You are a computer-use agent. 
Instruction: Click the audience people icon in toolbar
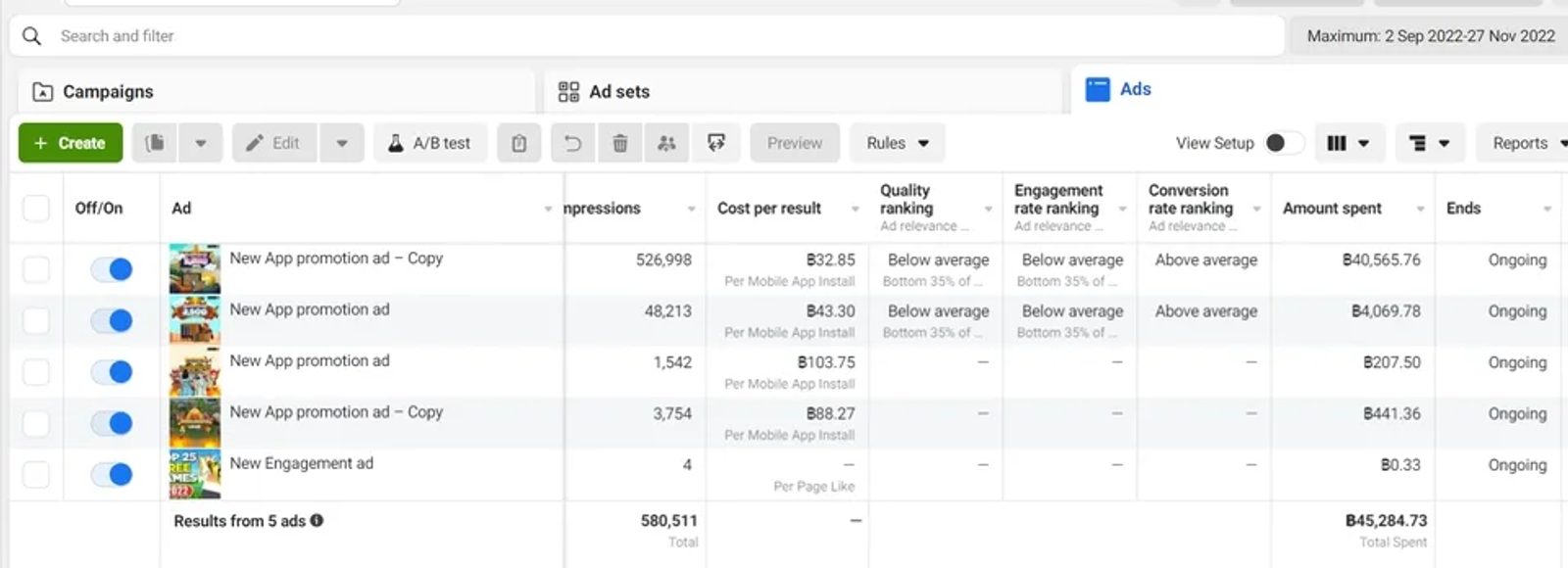[666, 143]
